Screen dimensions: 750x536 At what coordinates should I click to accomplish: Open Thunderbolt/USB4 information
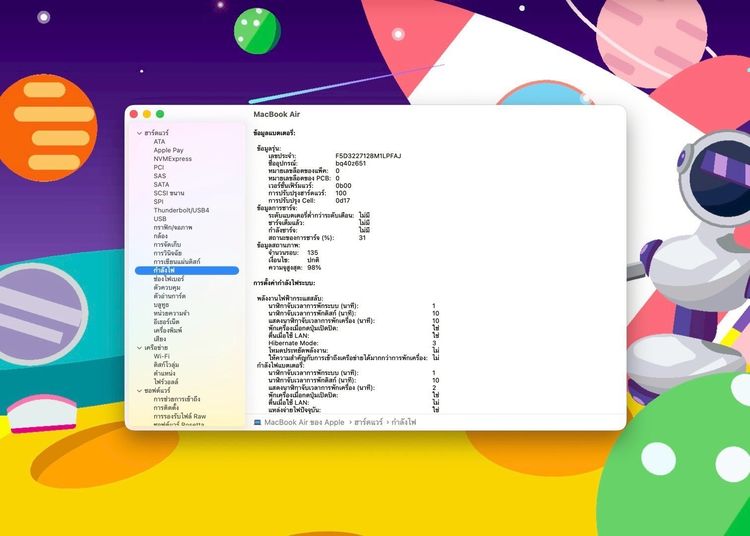tap(181, 210)
